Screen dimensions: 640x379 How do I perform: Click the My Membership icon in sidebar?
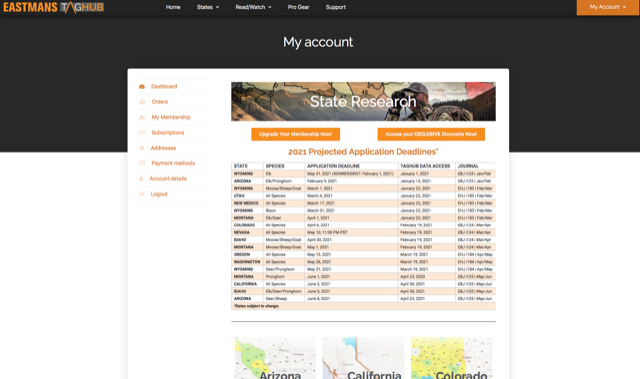tap(142, 117)
